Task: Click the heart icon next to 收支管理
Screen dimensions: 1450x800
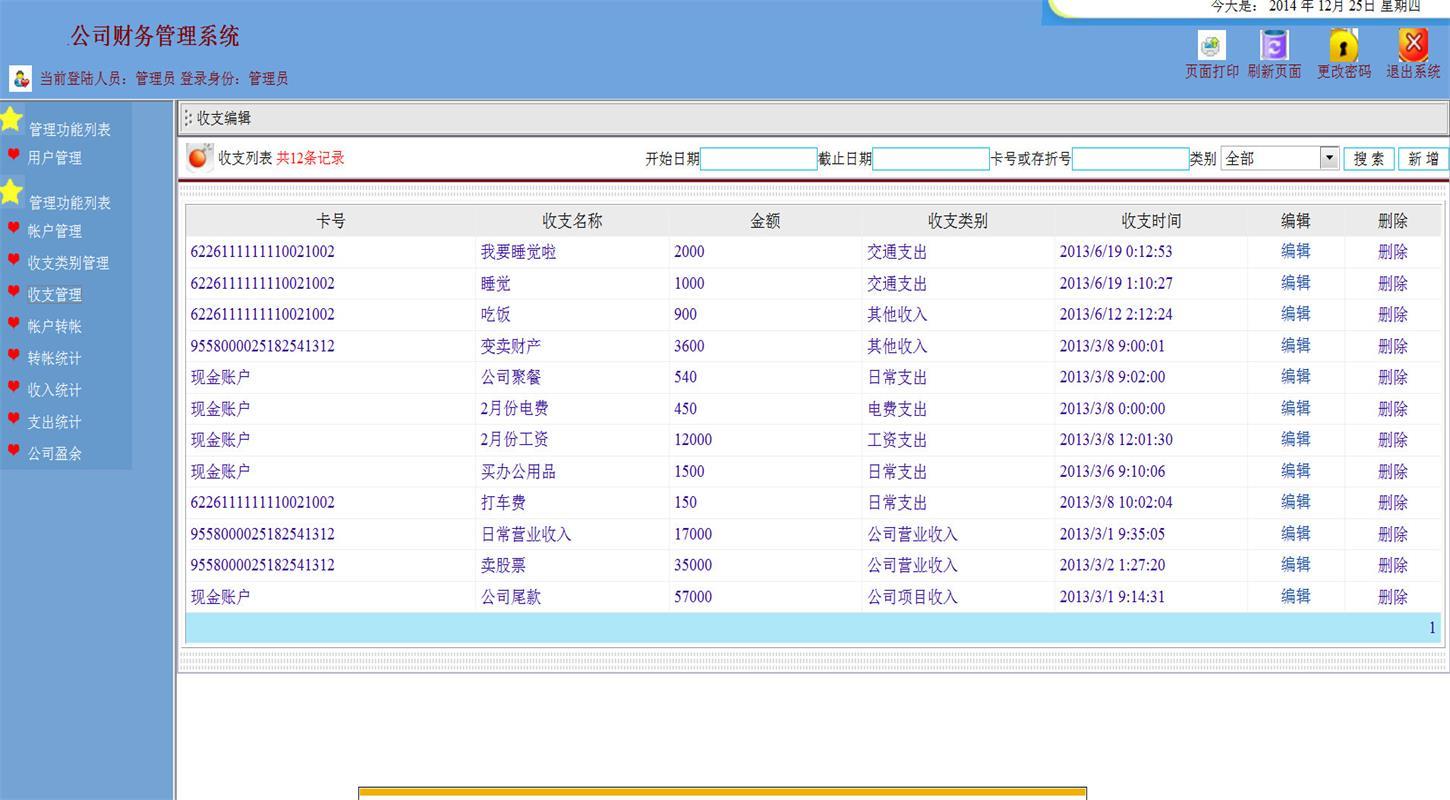Action: 14,292
